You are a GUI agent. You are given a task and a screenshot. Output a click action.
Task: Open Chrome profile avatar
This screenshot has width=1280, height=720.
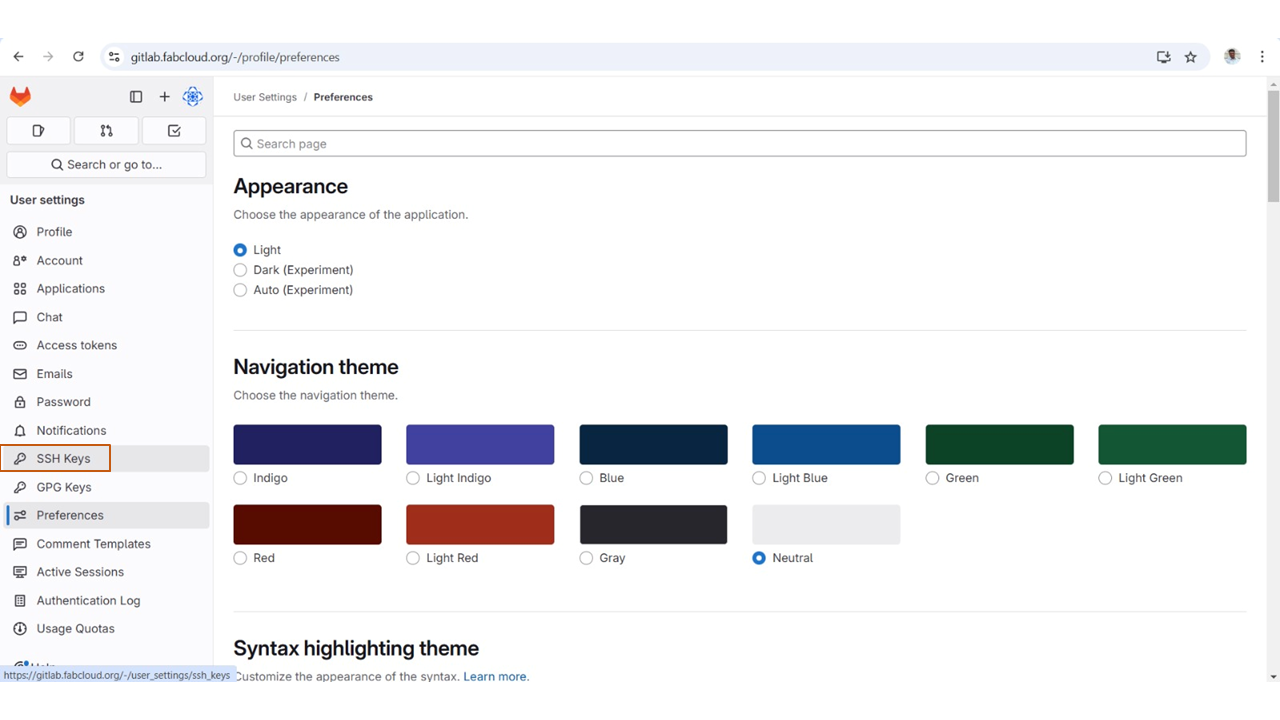click(1232, 57)
